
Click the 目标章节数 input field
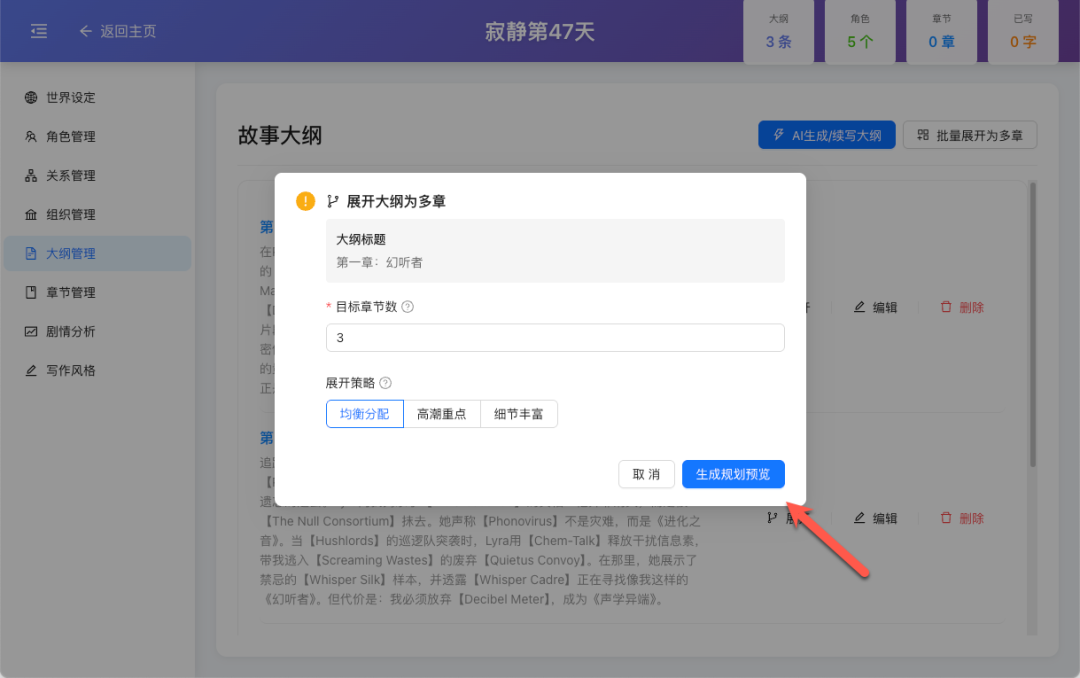[555, 337]
